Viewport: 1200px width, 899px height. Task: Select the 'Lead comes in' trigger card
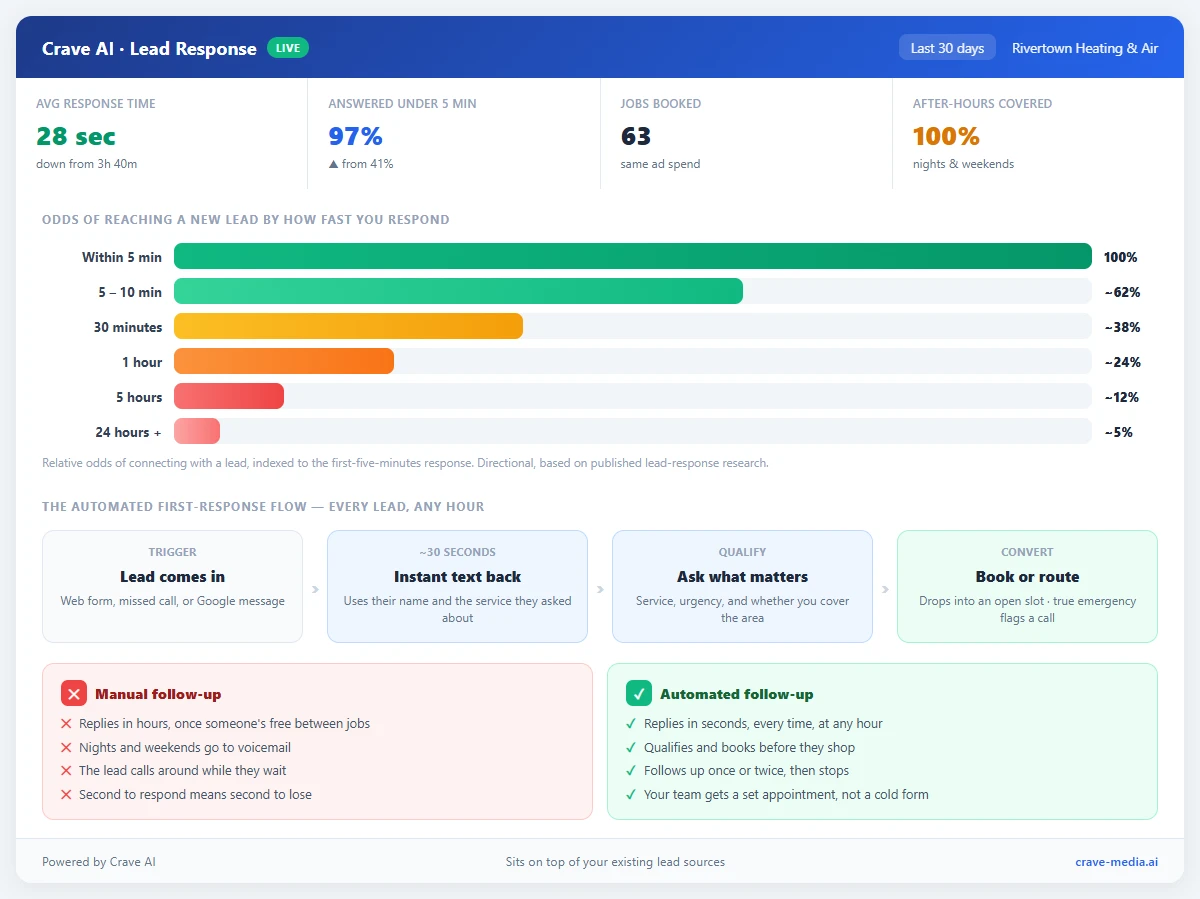click(x=172, y=586)
